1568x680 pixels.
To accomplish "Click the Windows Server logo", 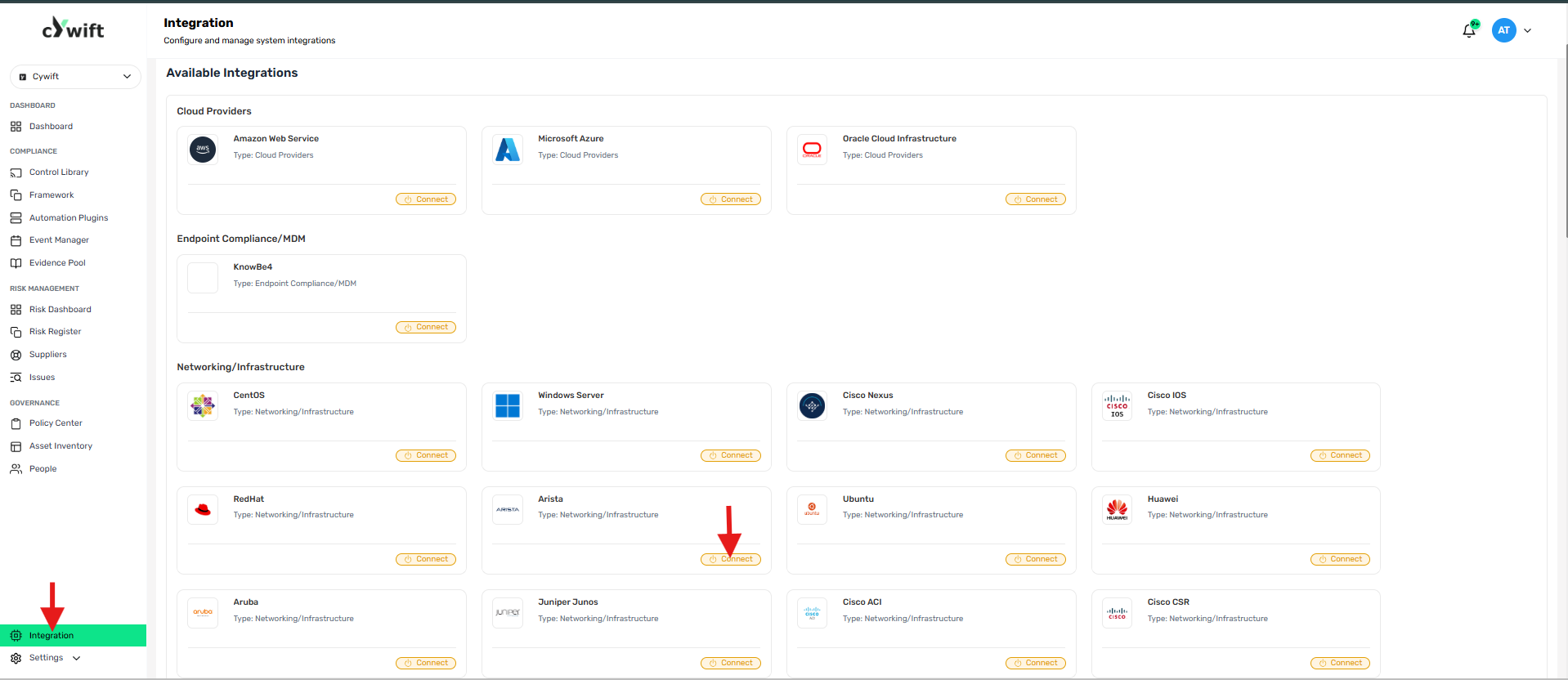I will tap(508, 405).
